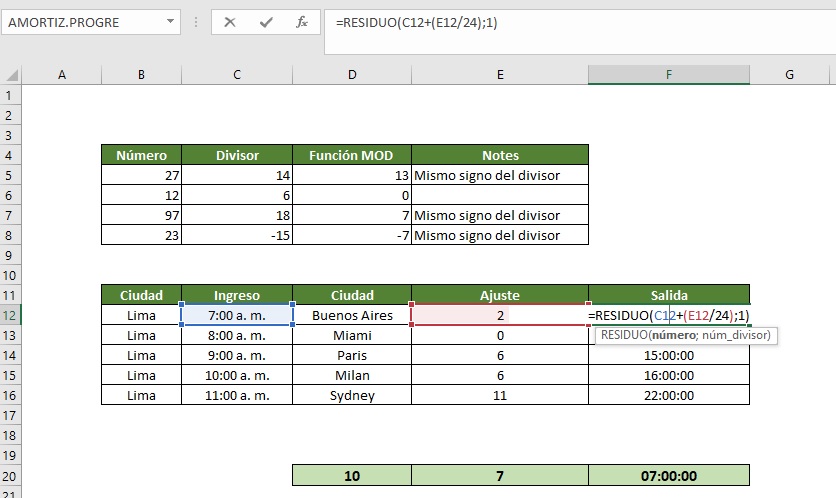Click the Cancel (X) formula button
Viewport: 836px width, 498px height.
230,22
